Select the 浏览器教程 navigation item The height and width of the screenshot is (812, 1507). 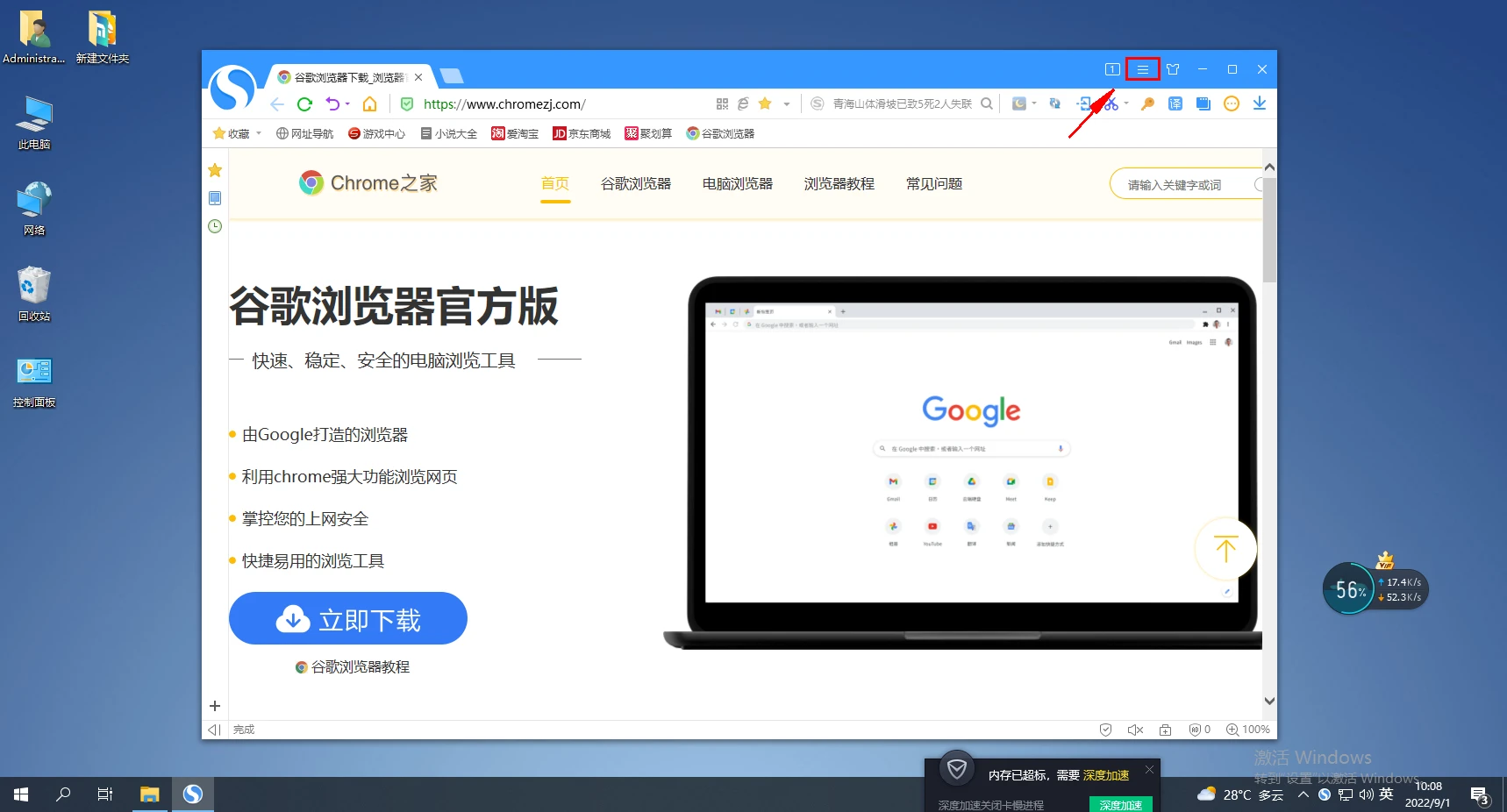pyautogui.click(x=839, y=183)
